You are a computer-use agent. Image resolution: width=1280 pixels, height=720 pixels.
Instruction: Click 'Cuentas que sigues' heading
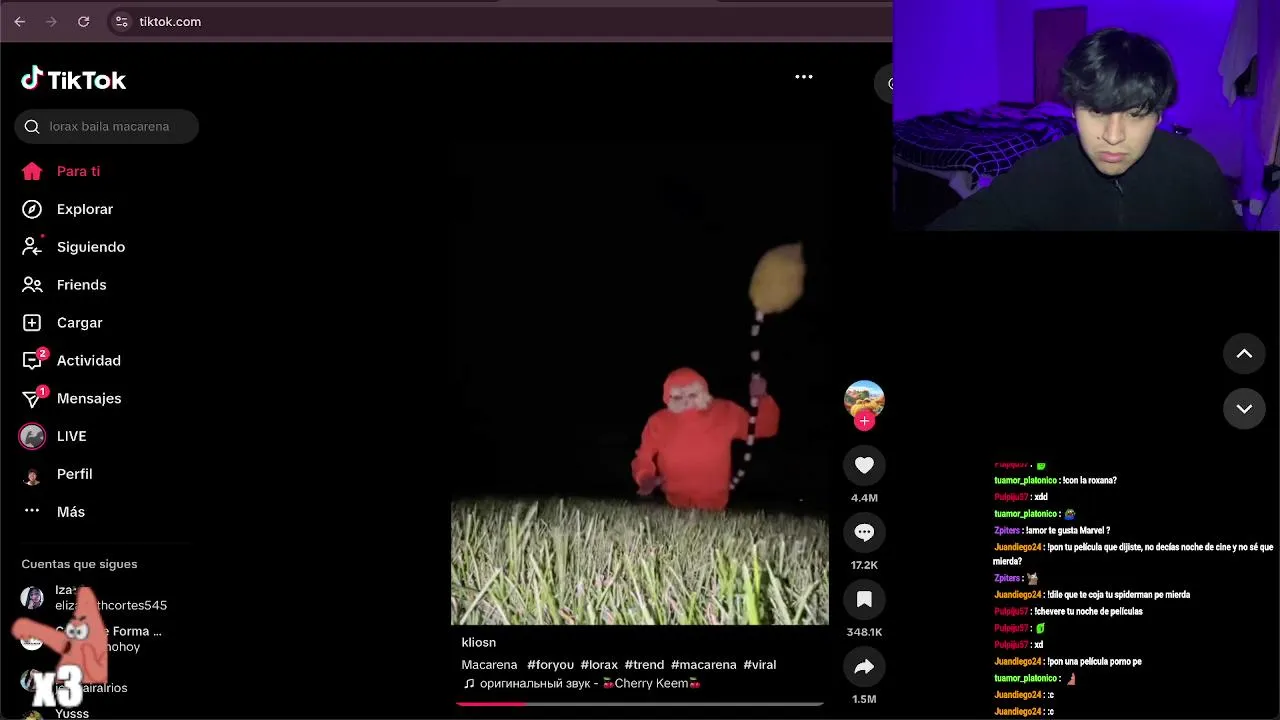(79, 564)
